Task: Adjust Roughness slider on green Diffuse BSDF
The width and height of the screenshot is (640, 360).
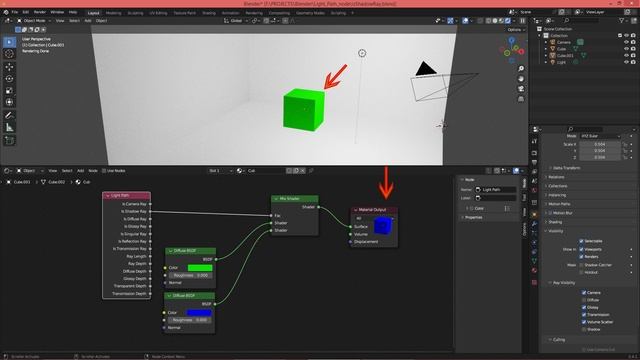Action: 191,276
